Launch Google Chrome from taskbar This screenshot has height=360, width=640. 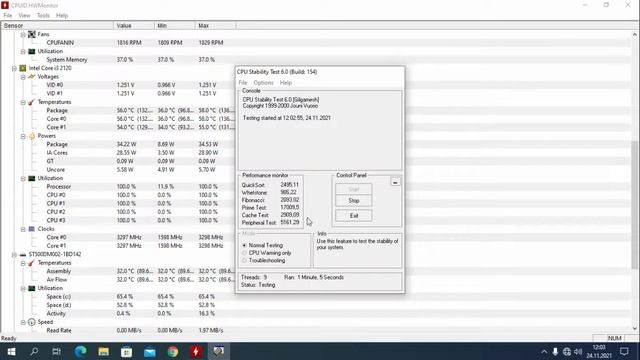tap(173, 351)
